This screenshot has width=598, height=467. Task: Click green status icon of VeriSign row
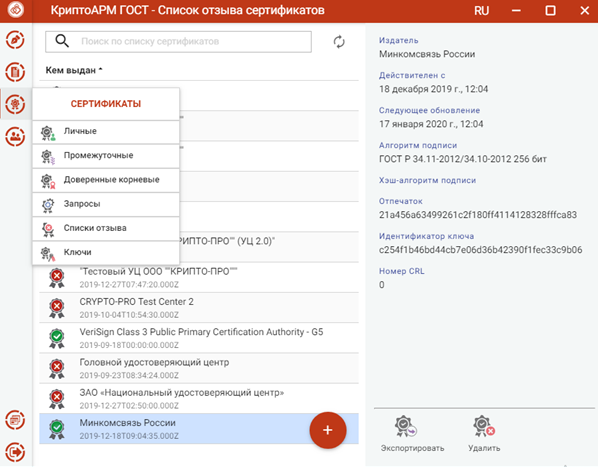pos(57,339)
